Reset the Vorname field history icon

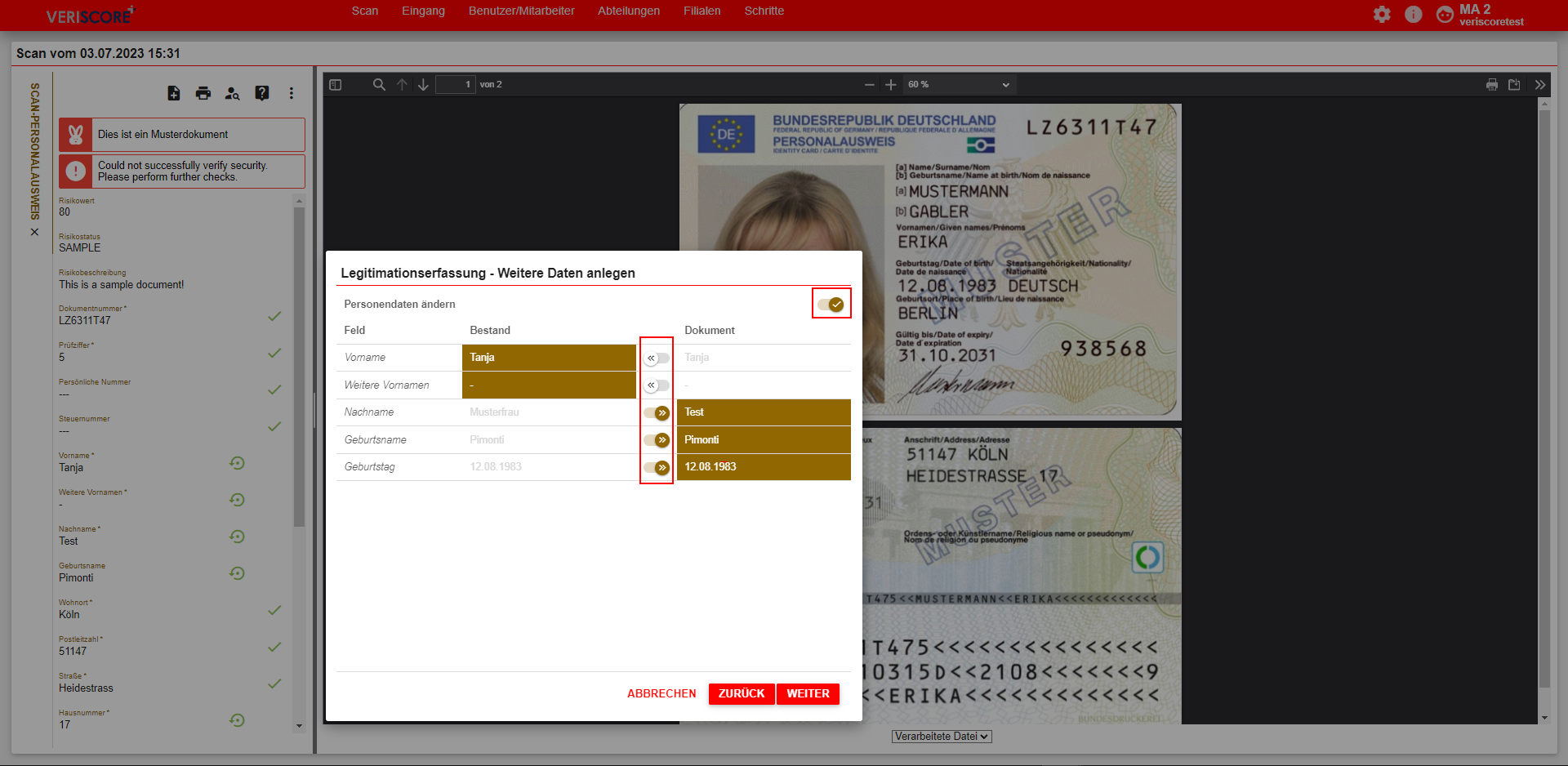(x=238, y=463)
